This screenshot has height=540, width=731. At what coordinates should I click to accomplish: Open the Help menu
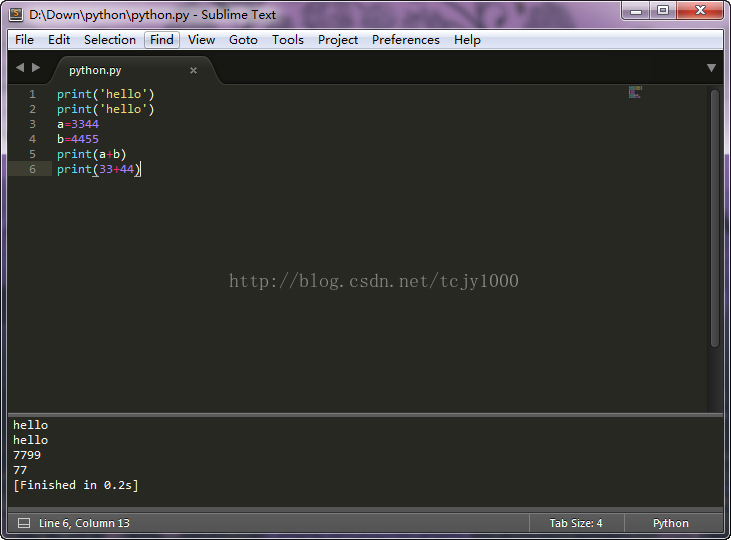(467, 40)
